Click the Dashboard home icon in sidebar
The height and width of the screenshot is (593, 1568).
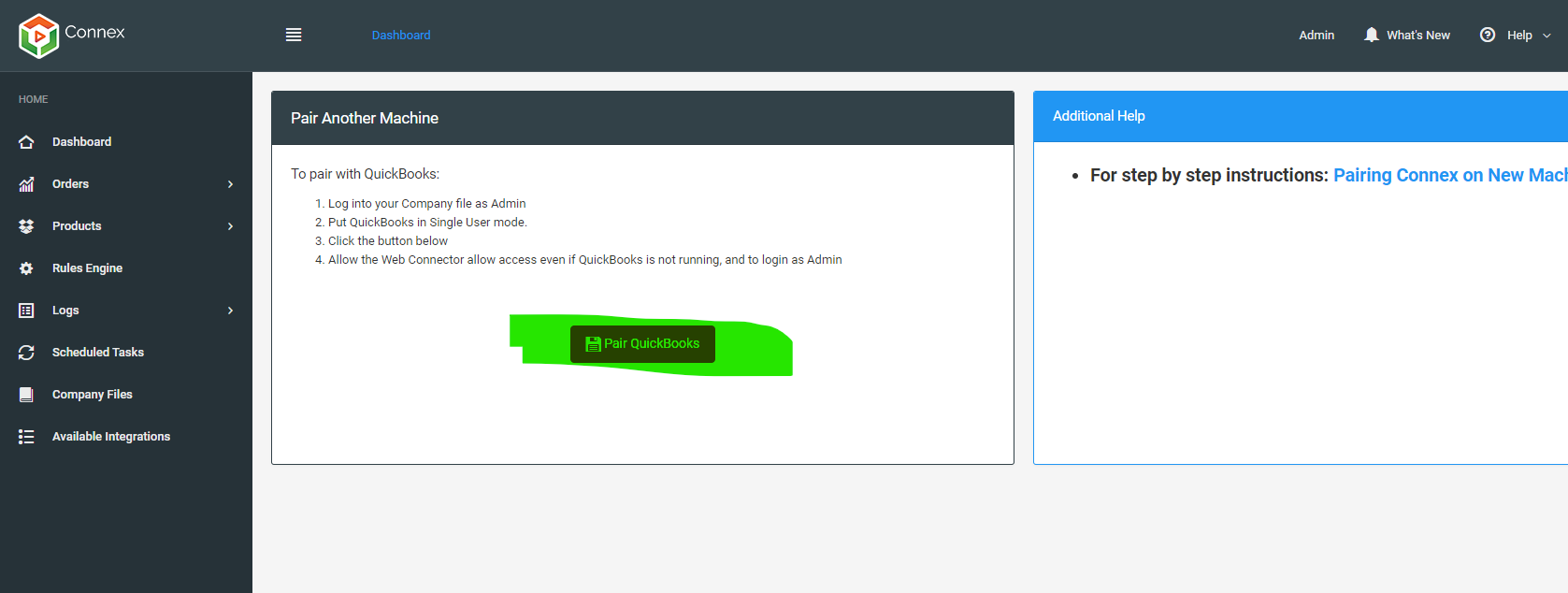[x=26, y=142]
